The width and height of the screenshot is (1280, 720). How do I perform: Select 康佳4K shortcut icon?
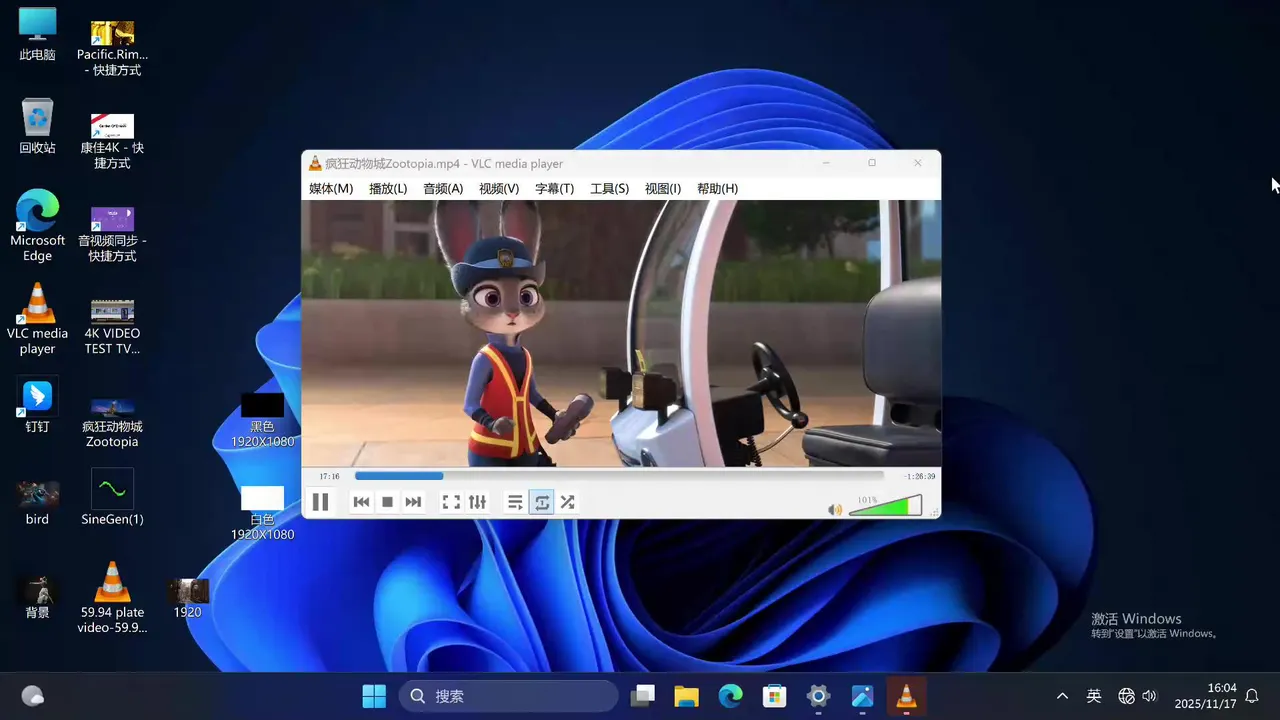pyautogui.click(x=112, y=141)
